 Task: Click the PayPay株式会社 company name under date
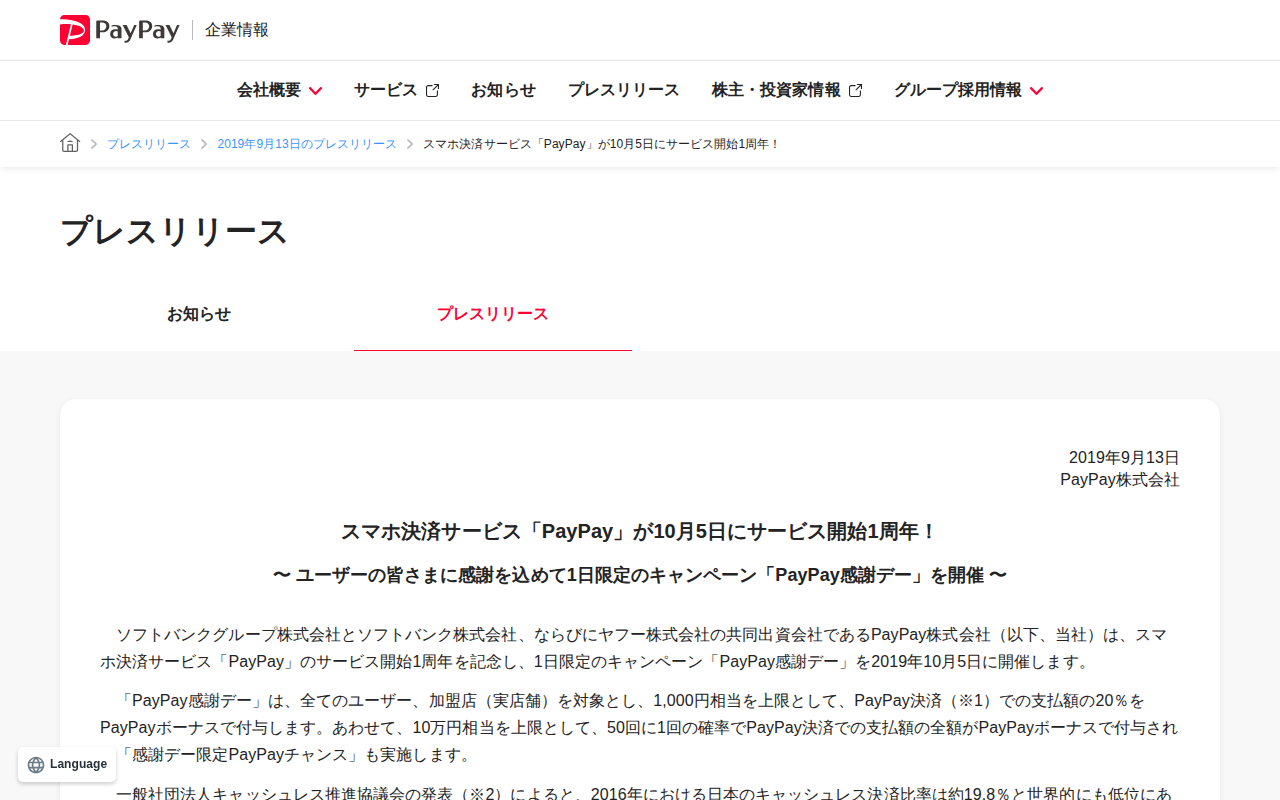click(x=1120, y=480)
